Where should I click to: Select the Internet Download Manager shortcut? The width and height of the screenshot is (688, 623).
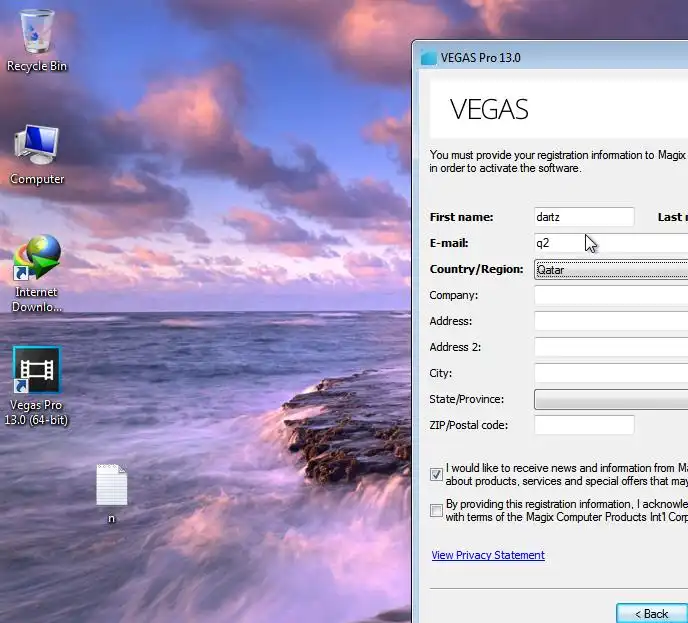37,273
